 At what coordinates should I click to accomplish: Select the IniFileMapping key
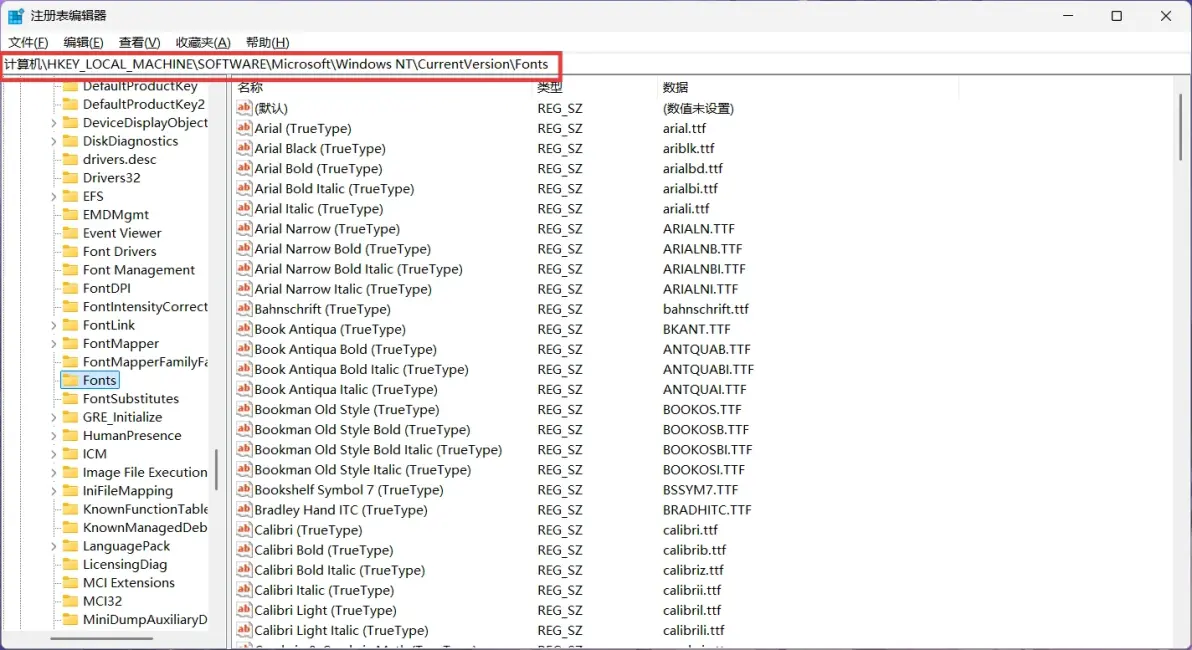pyautogui.click(x=128, y=490)
